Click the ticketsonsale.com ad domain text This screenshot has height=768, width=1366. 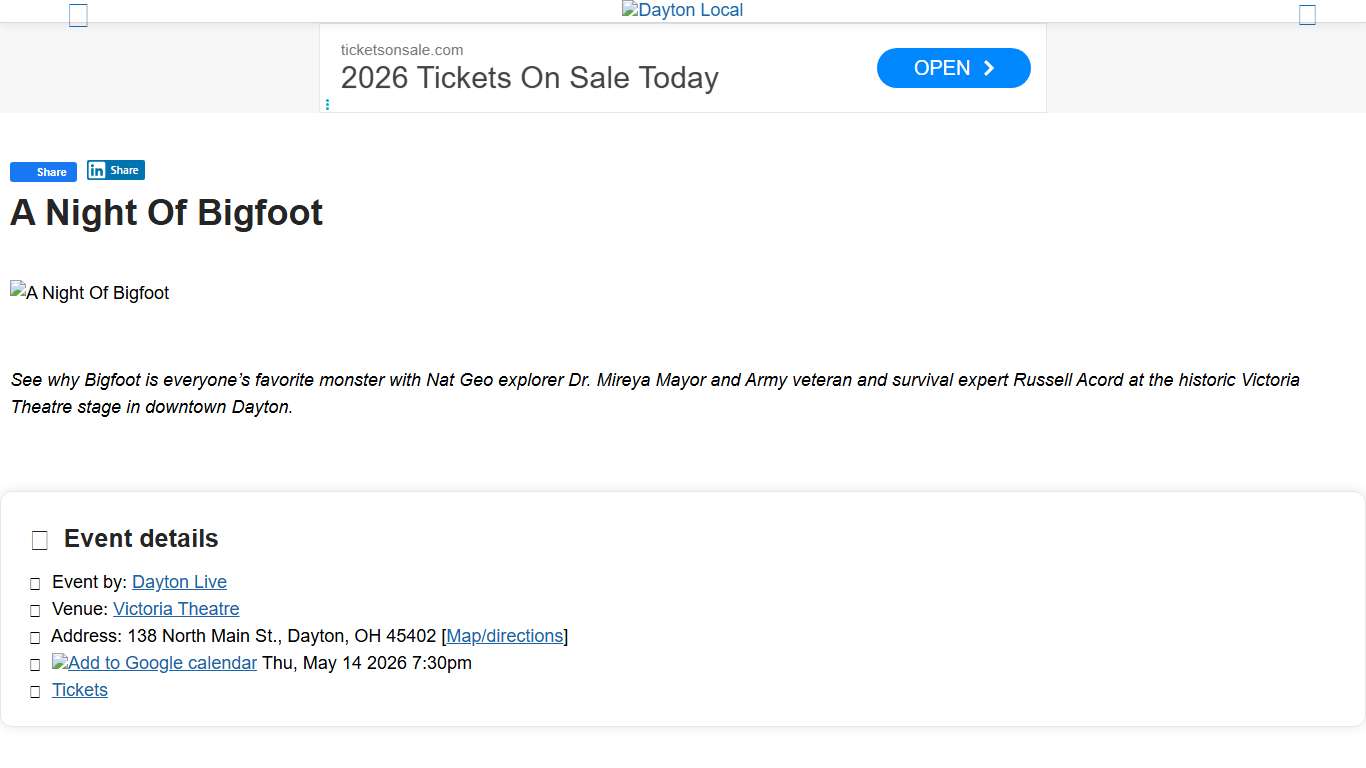click(x=401, y=50)
